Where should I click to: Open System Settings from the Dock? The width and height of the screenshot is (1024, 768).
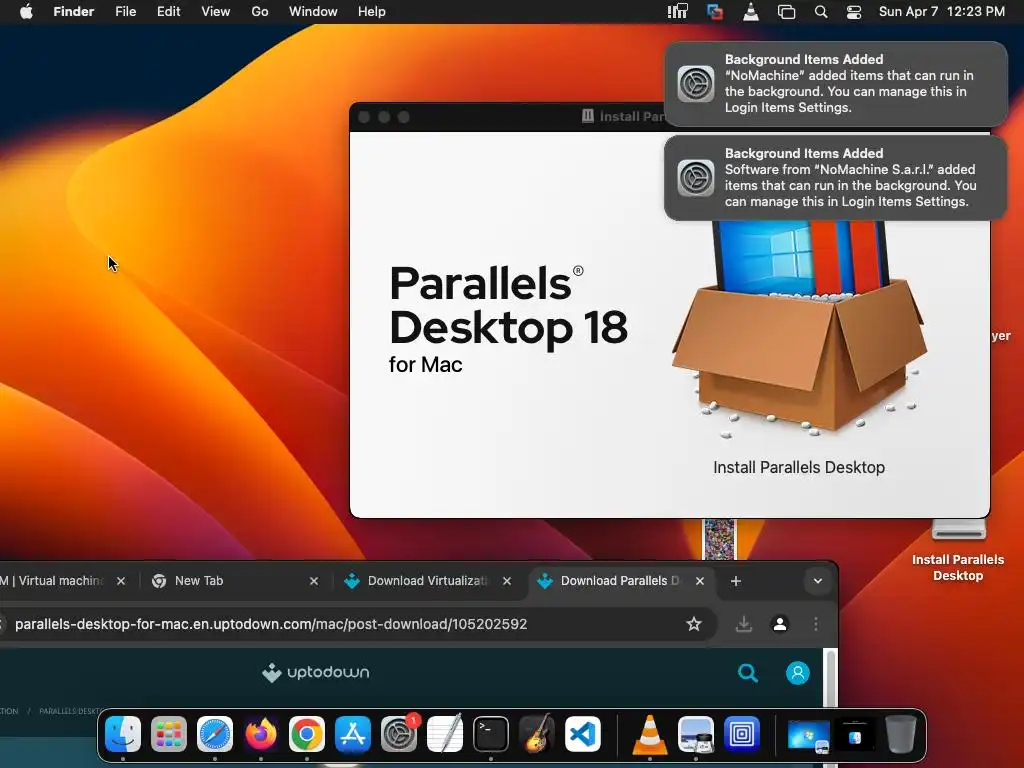[399, 734]
